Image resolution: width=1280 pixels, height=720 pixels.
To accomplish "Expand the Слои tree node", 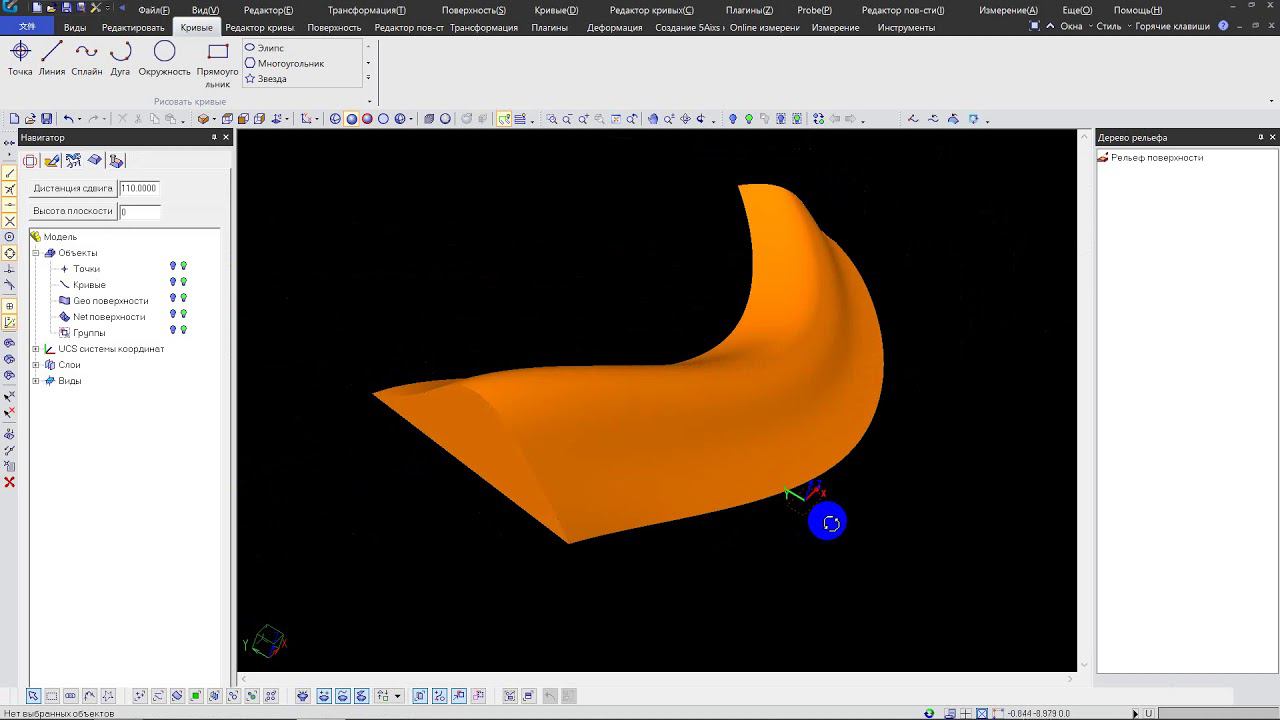I will tap(36, 365).
